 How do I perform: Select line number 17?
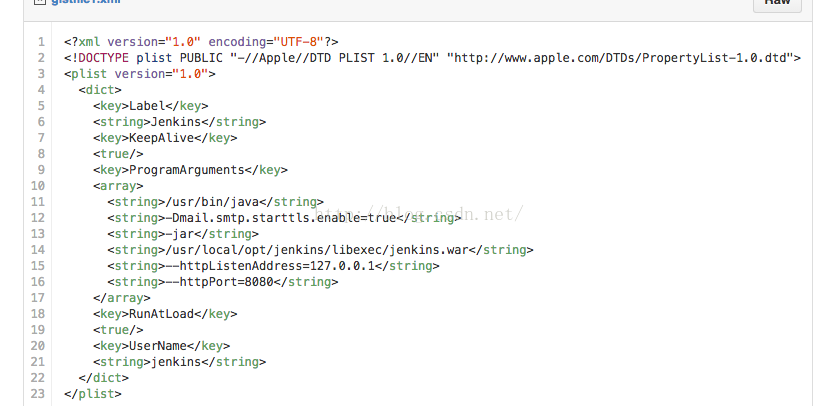(38, 298)
